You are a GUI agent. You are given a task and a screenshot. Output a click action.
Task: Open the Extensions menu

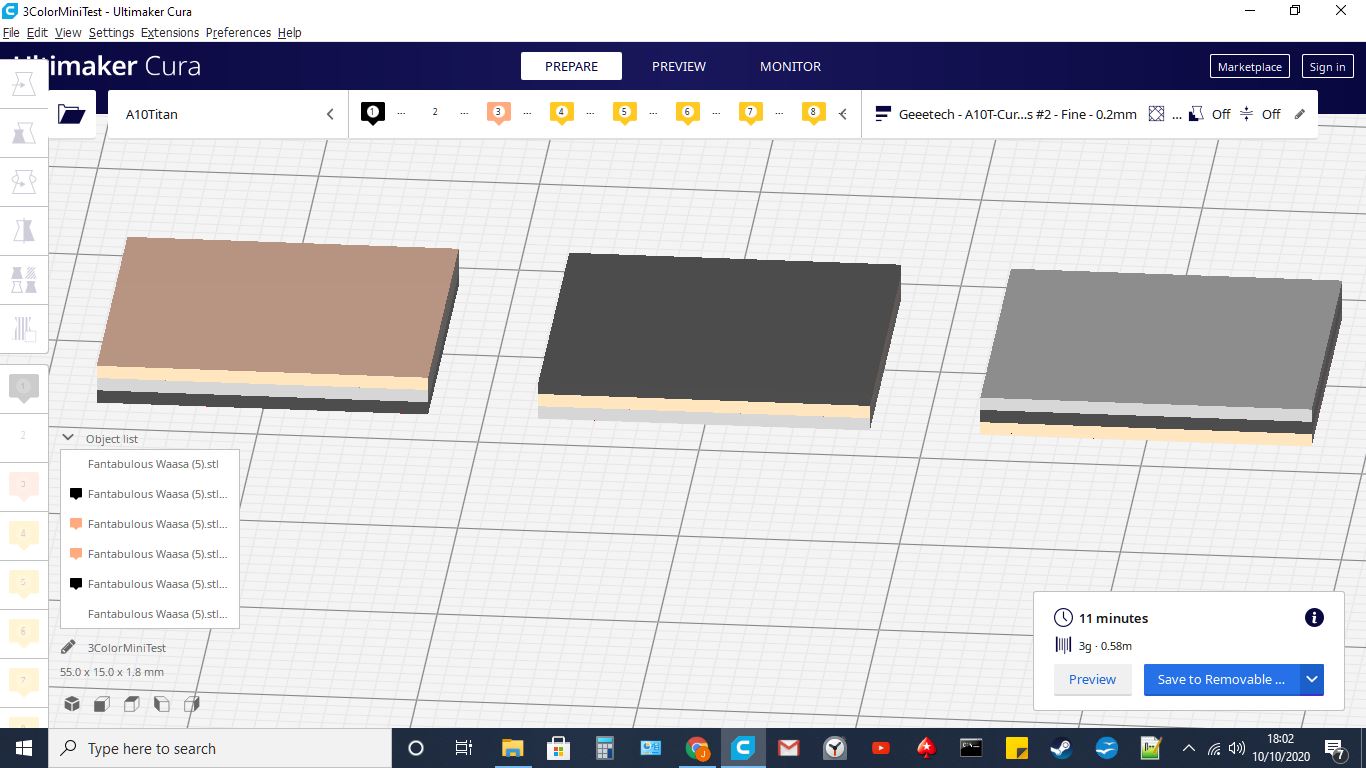(x=170, y=32)
